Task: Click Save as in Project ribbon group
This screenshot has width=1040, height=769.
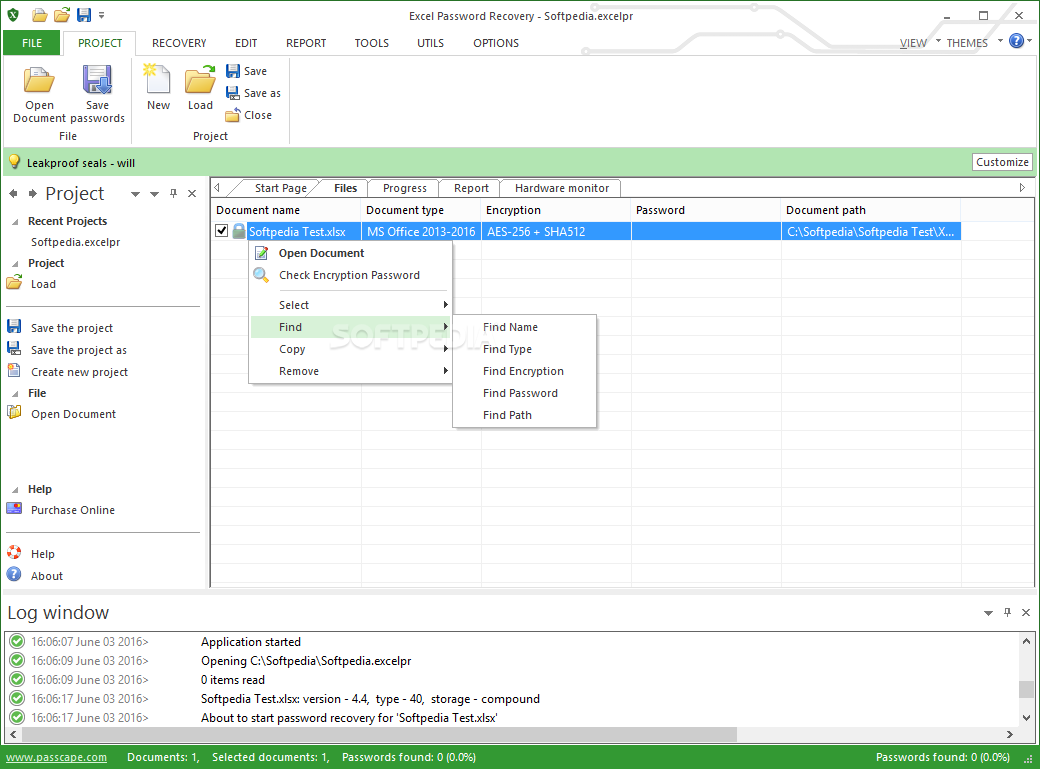Action: tap(253, 93)
